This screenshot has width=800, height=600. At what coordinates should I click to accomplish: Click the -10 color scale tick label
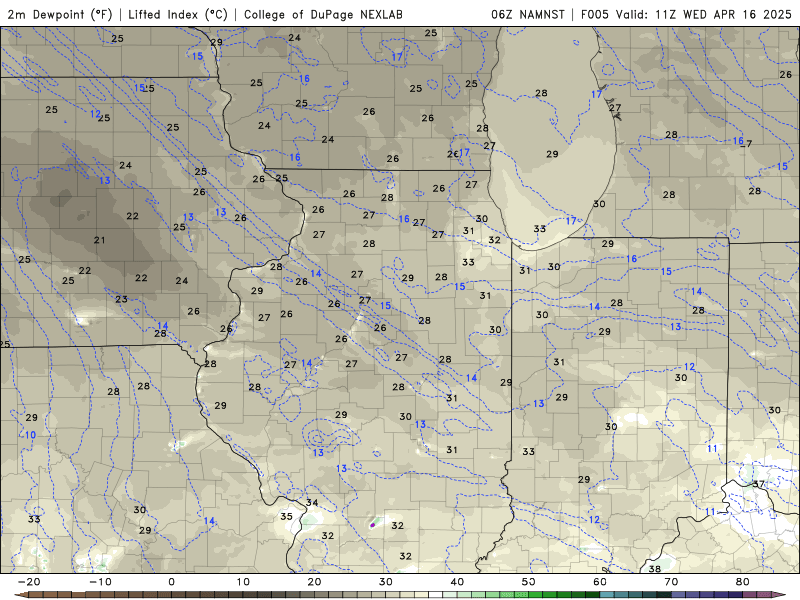tap(100, 582)
